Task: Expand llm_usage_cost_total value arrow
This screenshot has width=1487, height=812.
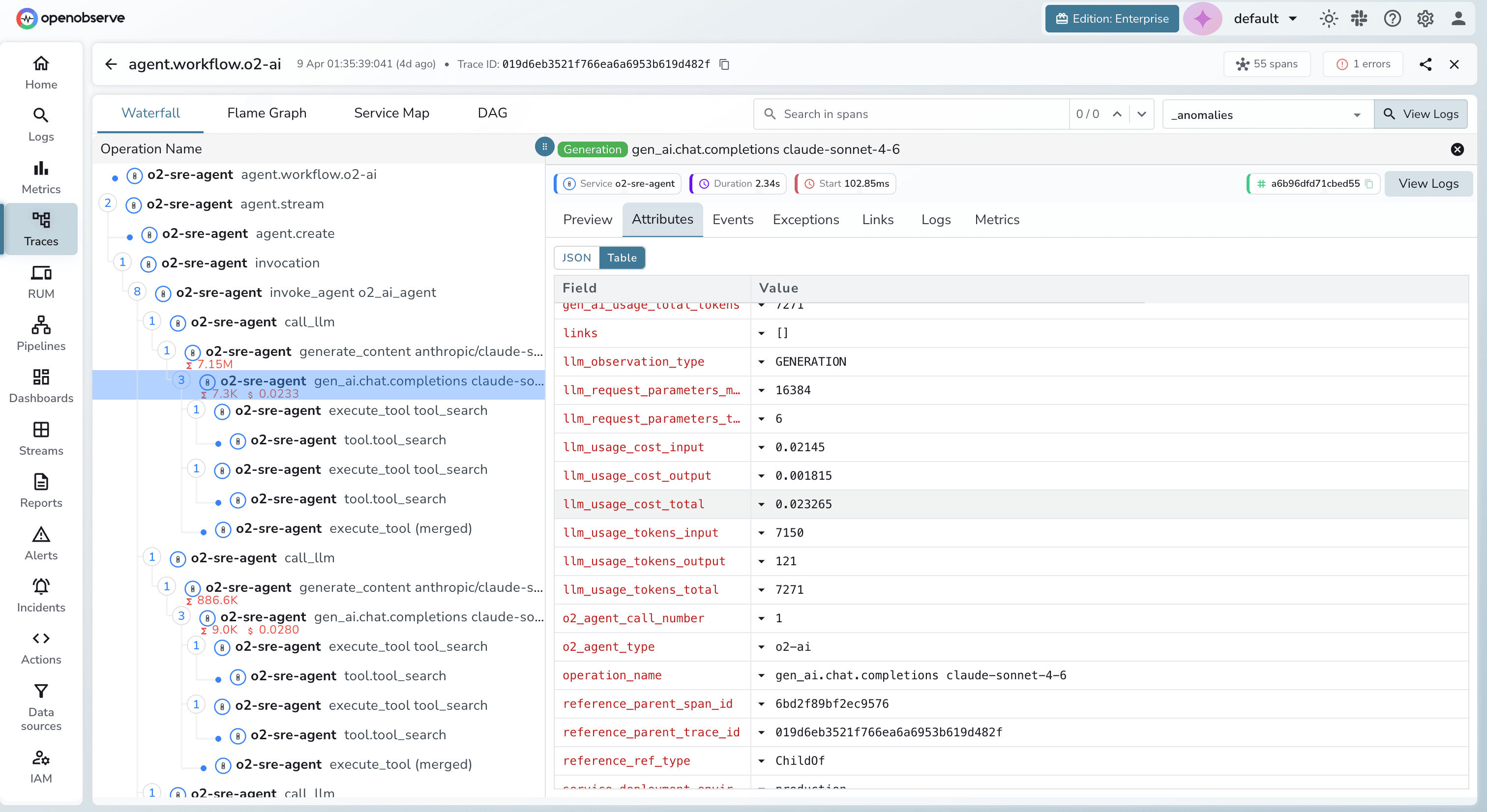Action: click(x=761, y=504)
